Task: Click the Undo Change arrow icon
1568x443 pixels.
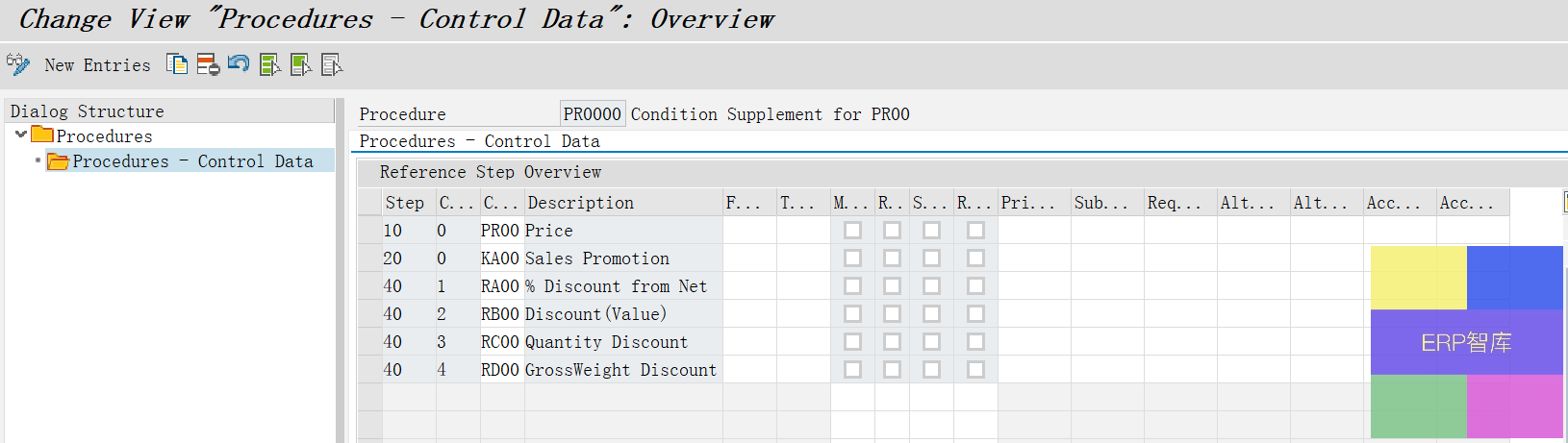Action: 239,64
